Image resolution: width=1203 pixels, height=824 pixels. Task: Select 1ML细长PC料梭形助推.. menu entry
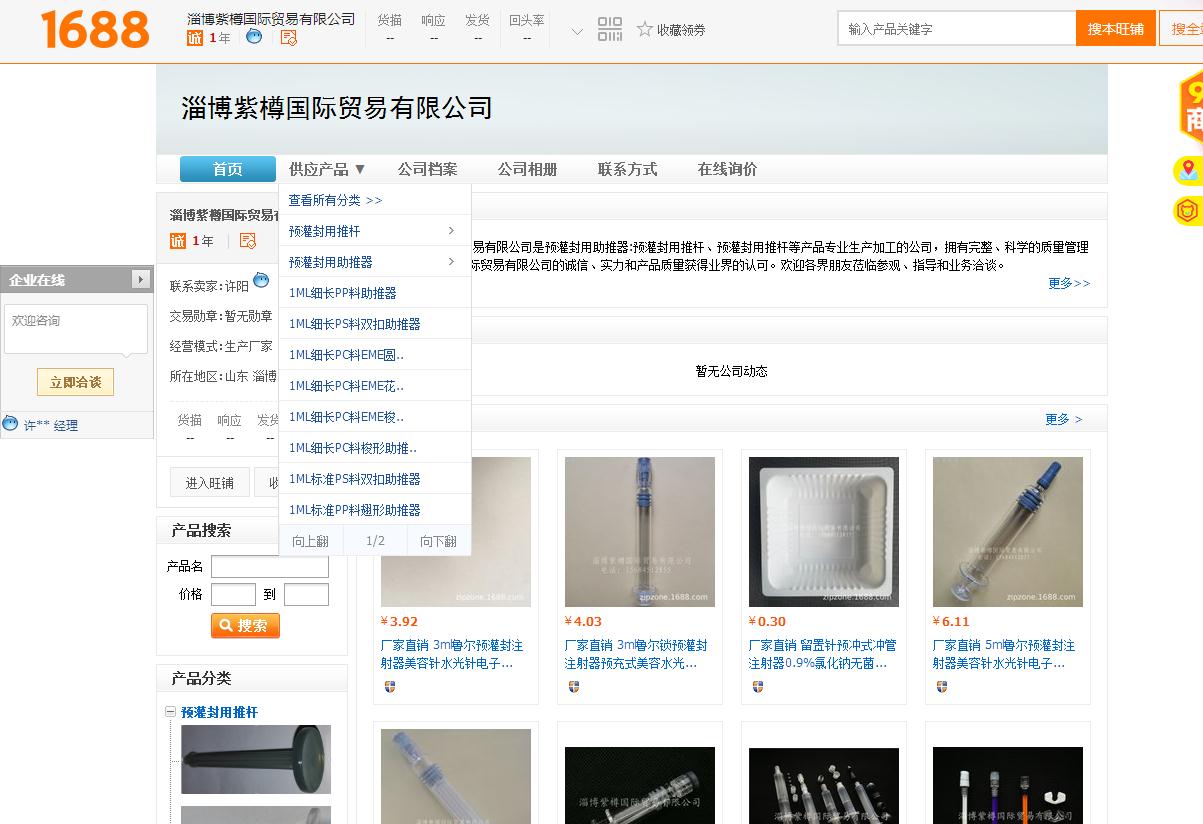[375, 448]
